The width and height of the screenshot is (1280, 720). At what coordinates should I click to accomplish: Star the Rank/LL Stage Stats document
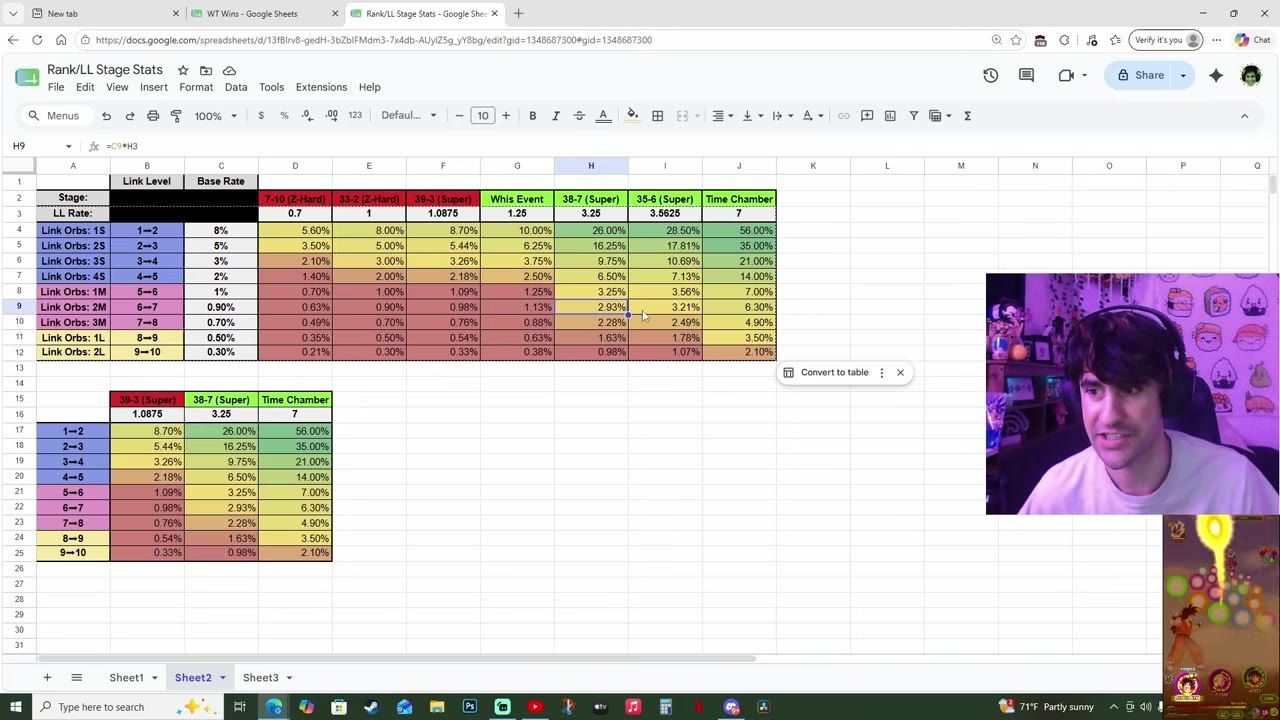coord(183,71)
